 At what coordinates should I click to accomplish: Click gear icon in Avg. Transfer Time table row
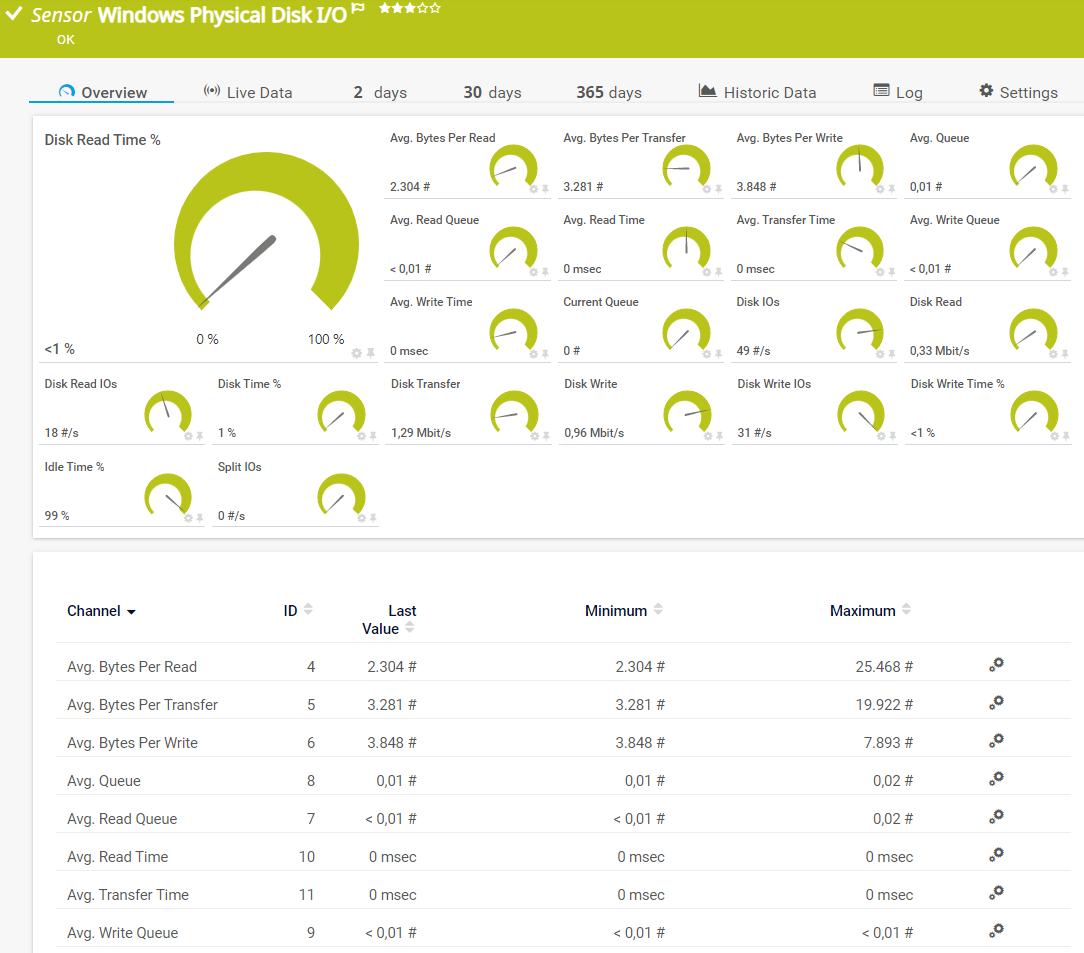coord(996,893)
